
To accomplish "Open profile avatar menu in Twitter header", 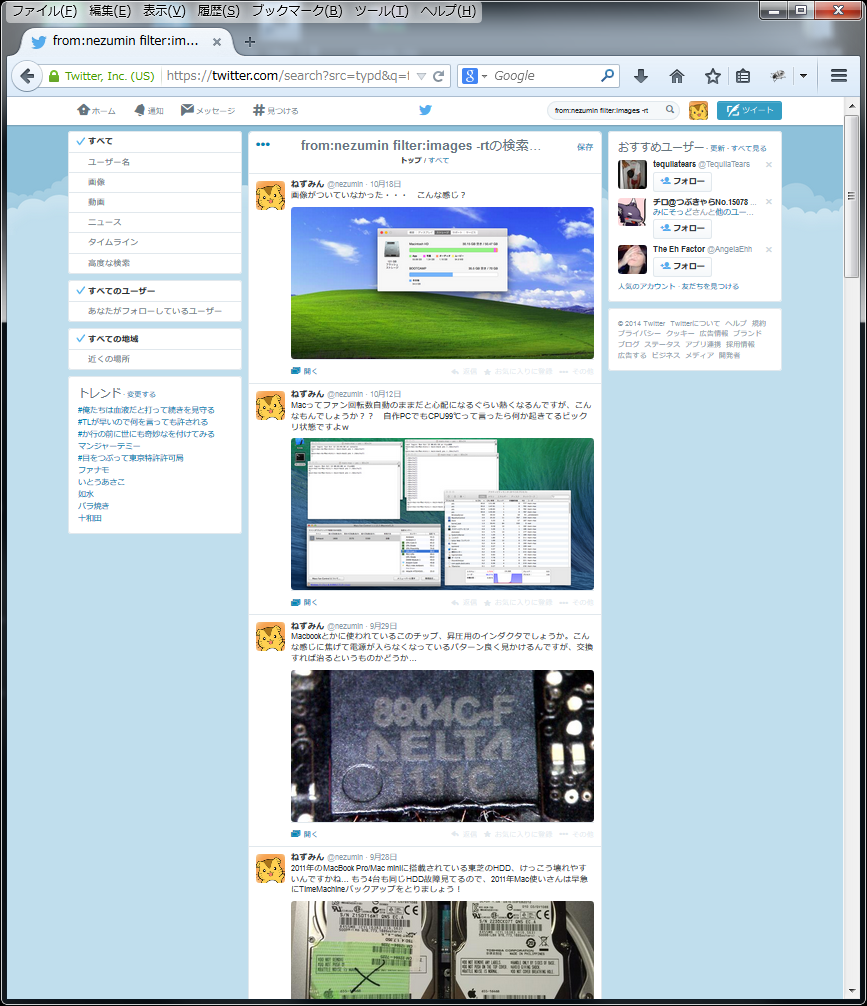I will coord(698,110).
